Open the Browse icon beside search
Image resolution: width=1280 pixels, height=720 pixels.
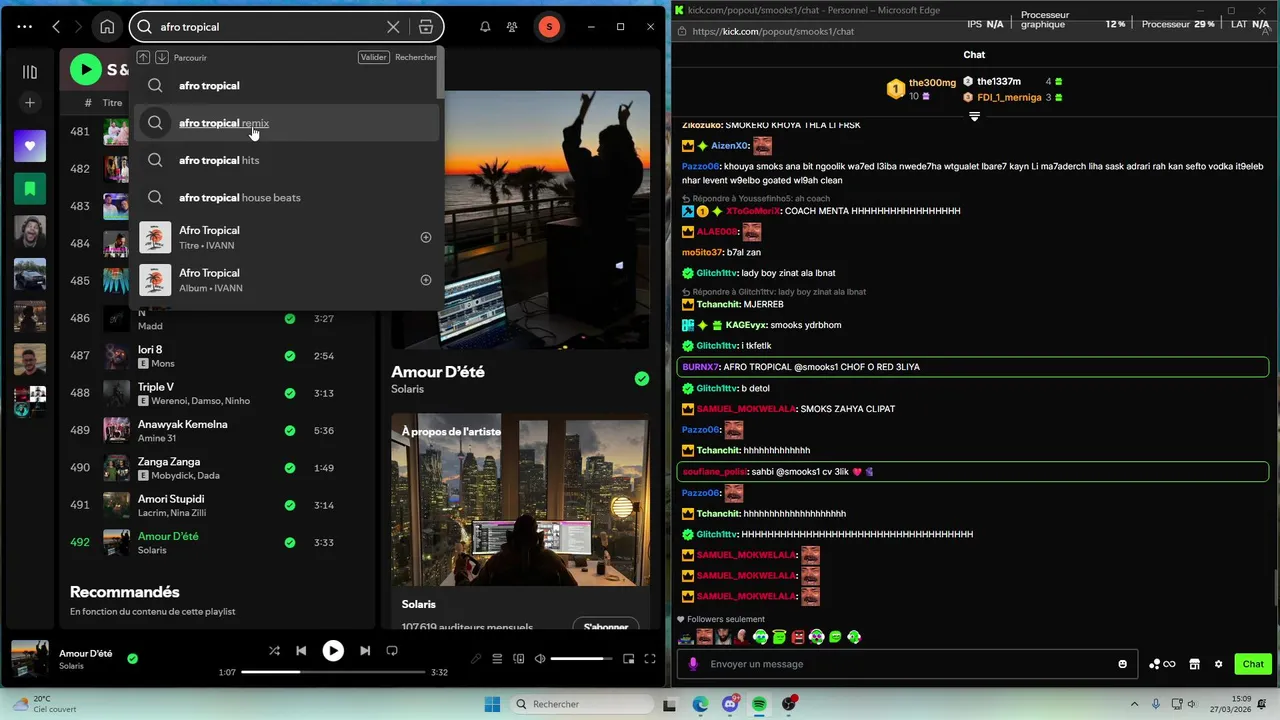point(426,27)
